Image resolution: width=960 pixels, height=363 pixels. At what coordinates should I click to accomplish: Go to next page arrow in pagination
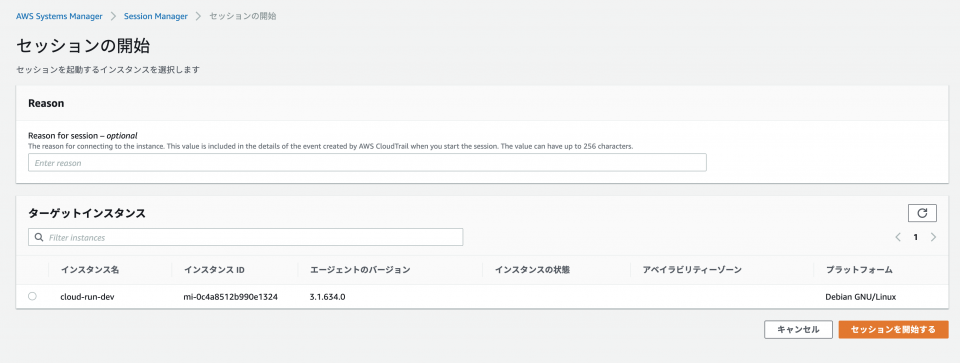point(933,237)
